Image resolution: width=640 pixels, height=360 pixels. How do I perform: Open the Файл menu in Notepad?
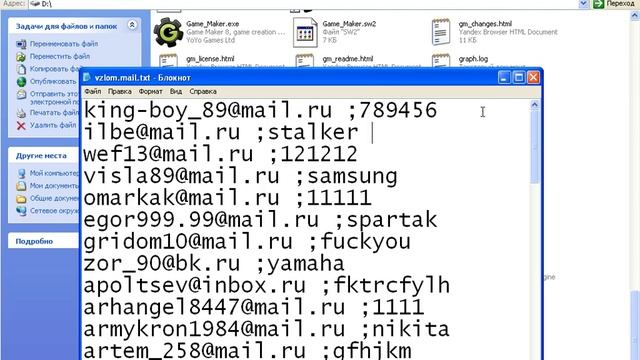(x=93, y=91)
